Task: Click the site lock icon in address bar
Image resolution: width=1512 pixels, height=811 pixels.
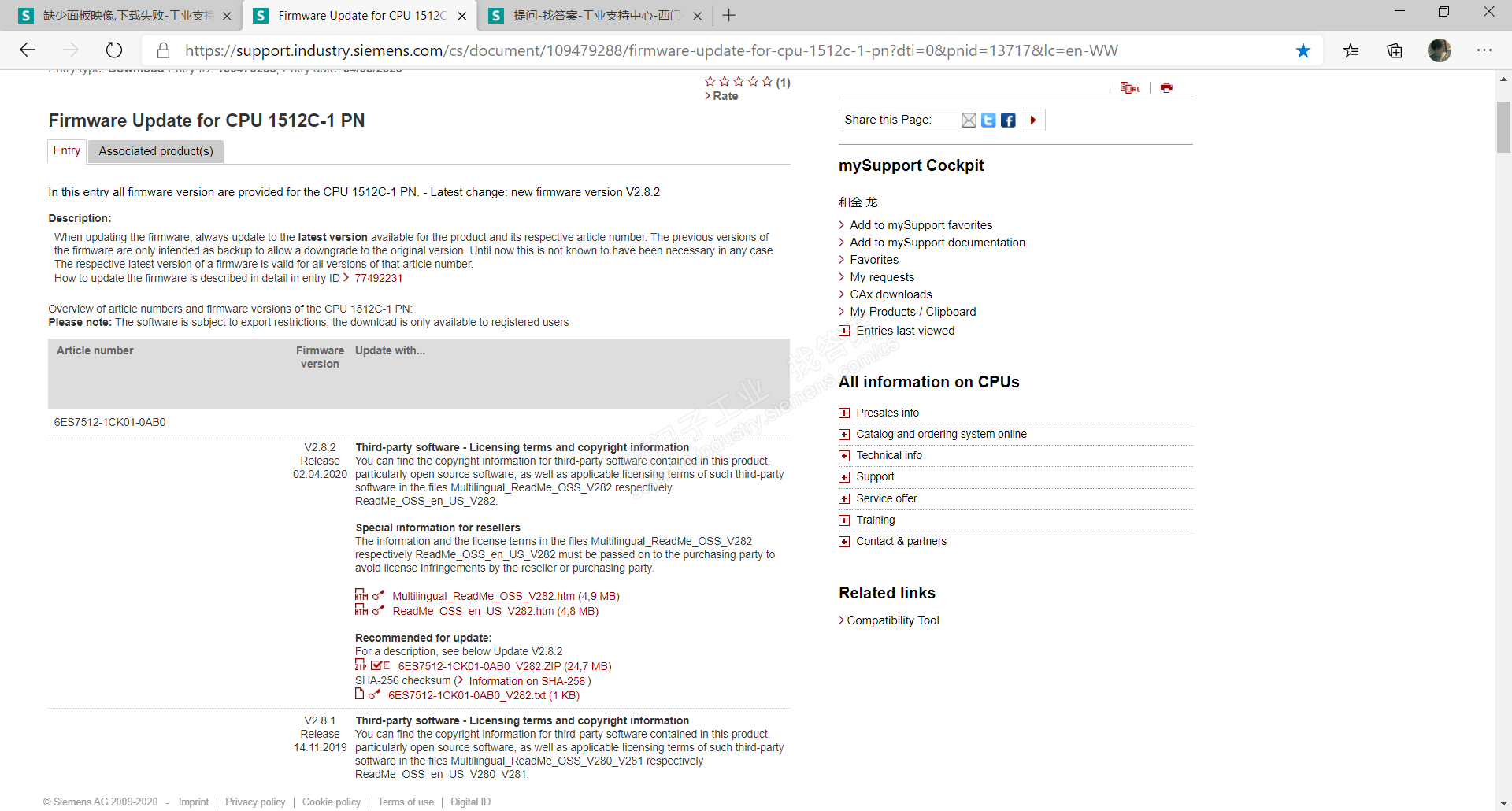Action: (x=164, y=50)
